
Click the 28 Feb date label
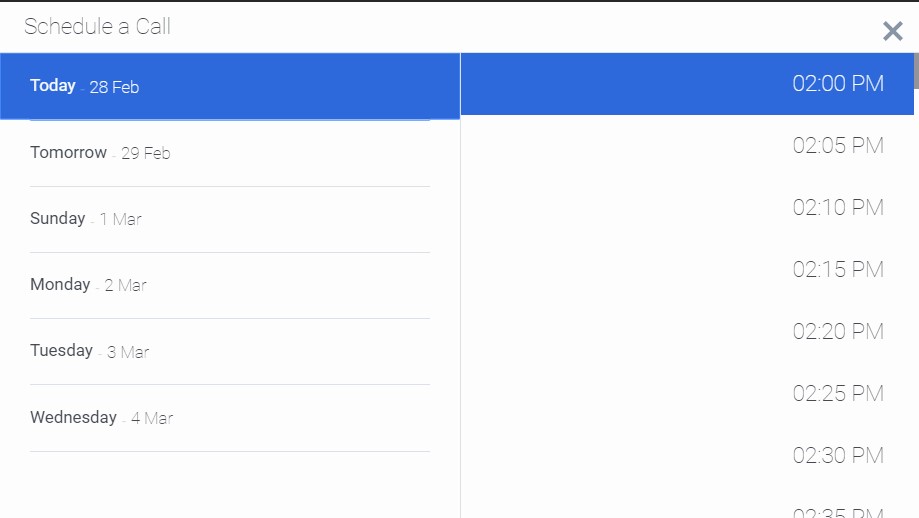[x=114, y=88]
